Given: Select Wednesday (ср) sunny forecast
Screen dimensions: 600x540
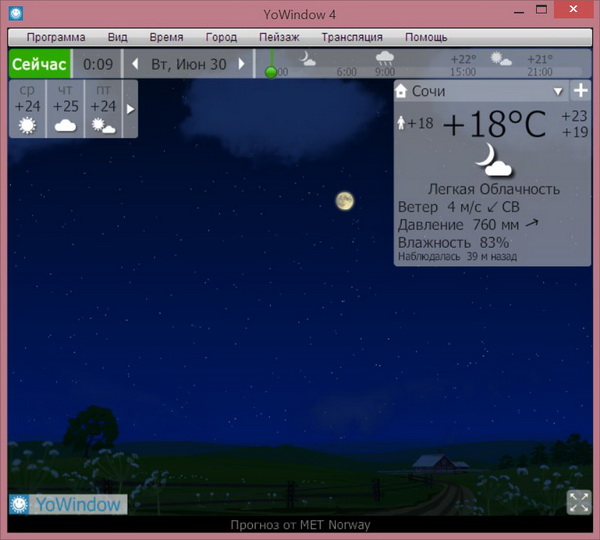Looking at the screenshot, I should (28, 110).
